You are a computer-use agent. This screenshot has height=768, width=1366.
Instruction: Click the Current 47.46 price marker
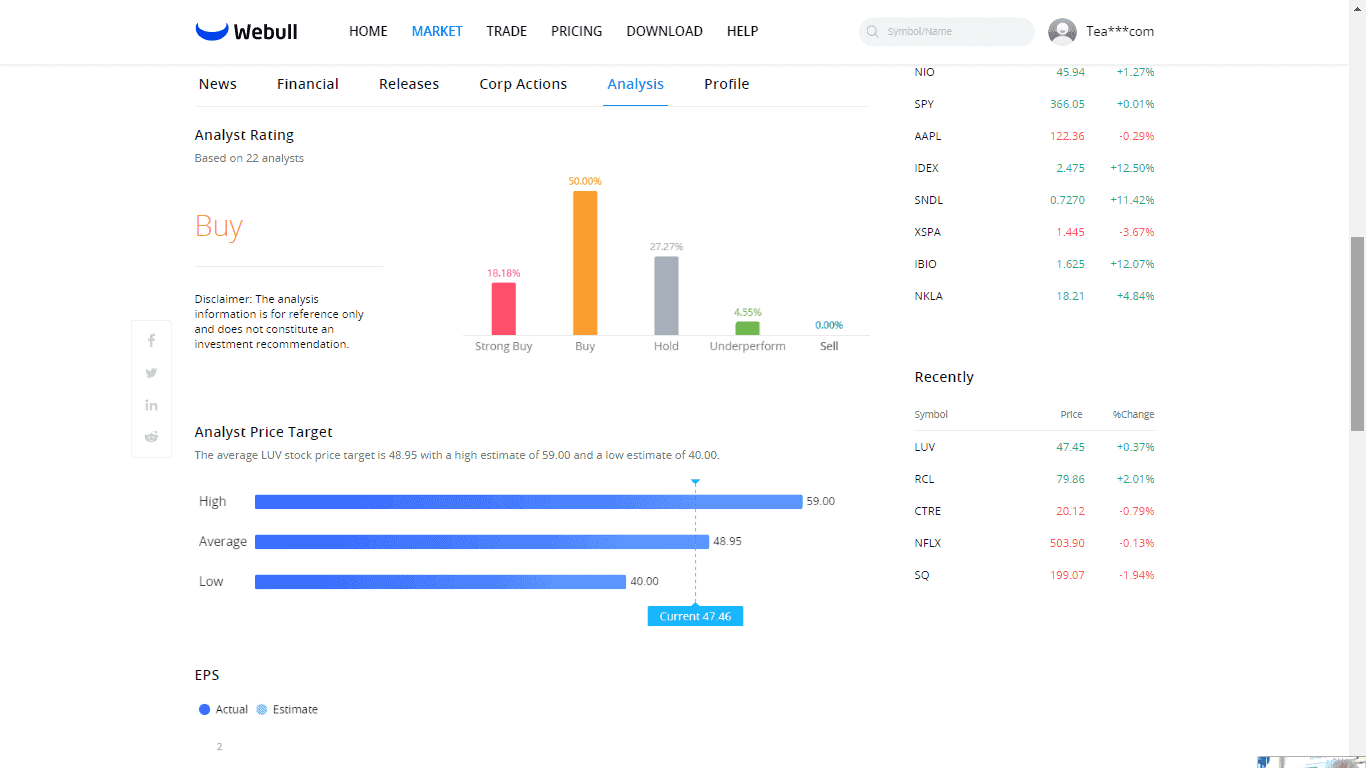[x=695, y=616]
